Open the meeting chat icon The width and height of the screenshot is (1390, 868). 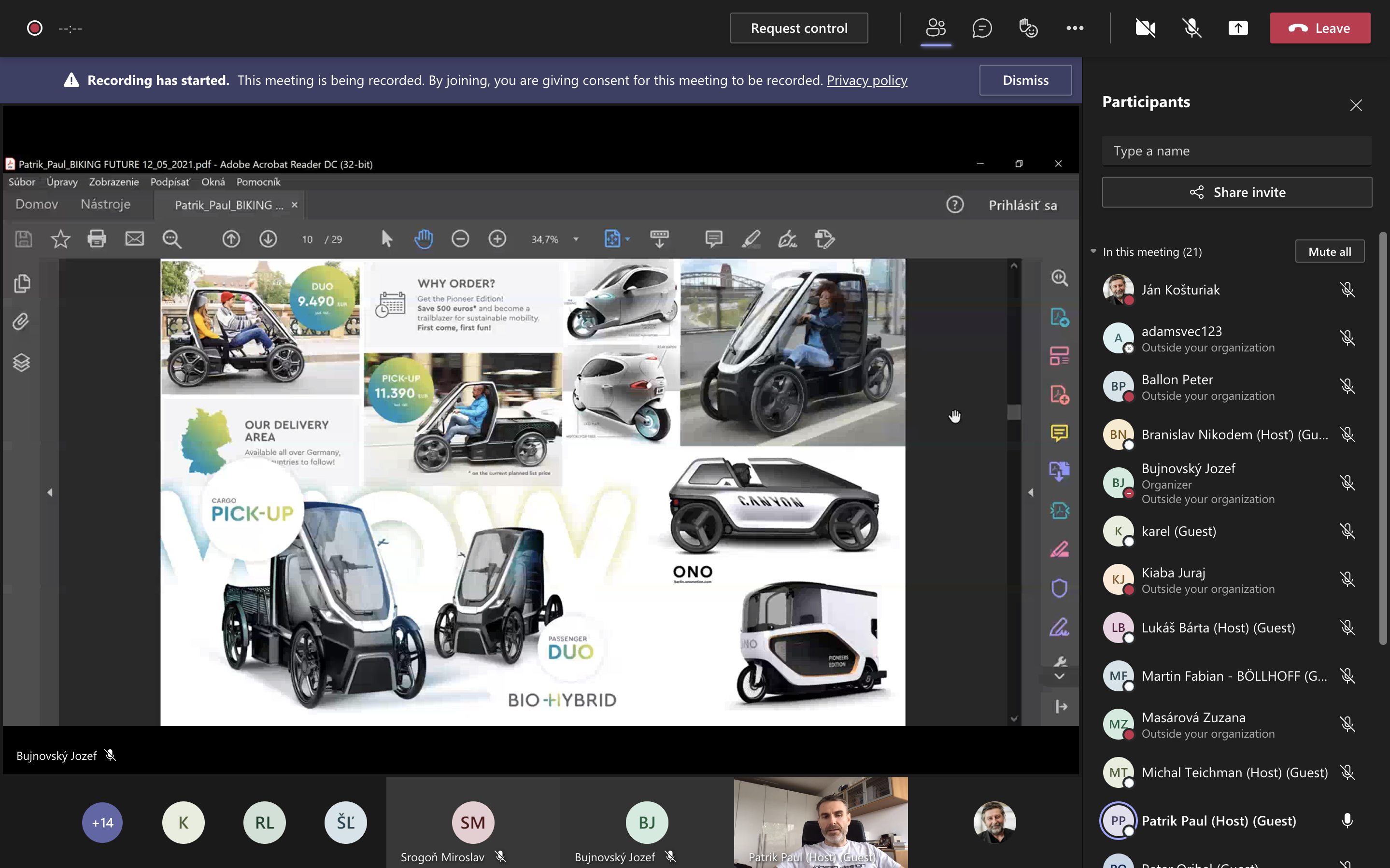point(982,28)
